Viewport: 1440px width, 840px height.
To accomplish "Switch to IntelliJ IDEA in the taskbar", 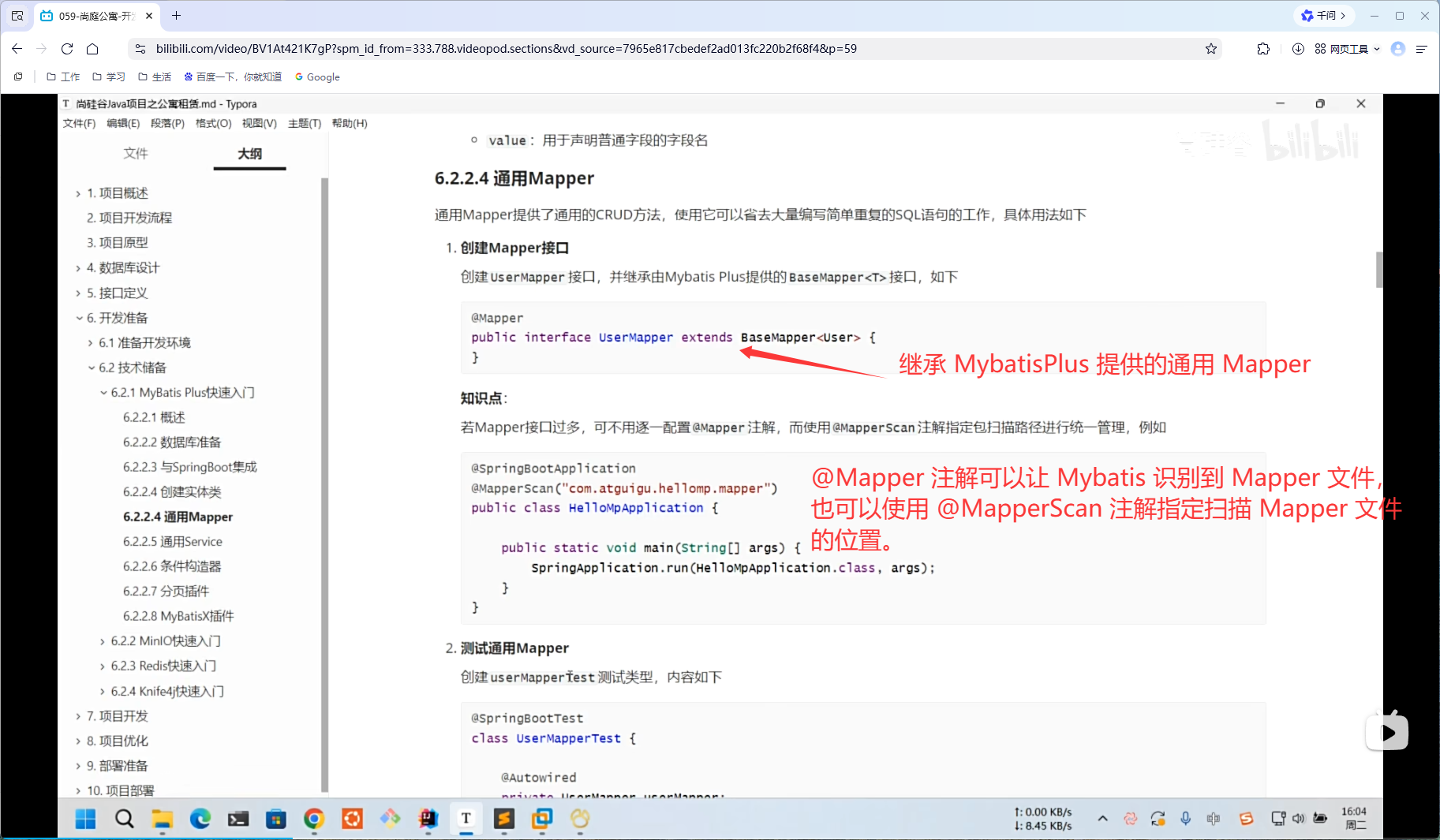I will 428,819.
